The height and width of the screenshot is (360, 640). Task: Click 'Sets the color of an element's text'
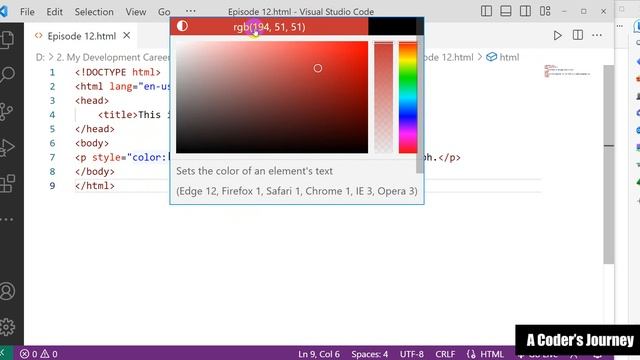click(254, 171)
